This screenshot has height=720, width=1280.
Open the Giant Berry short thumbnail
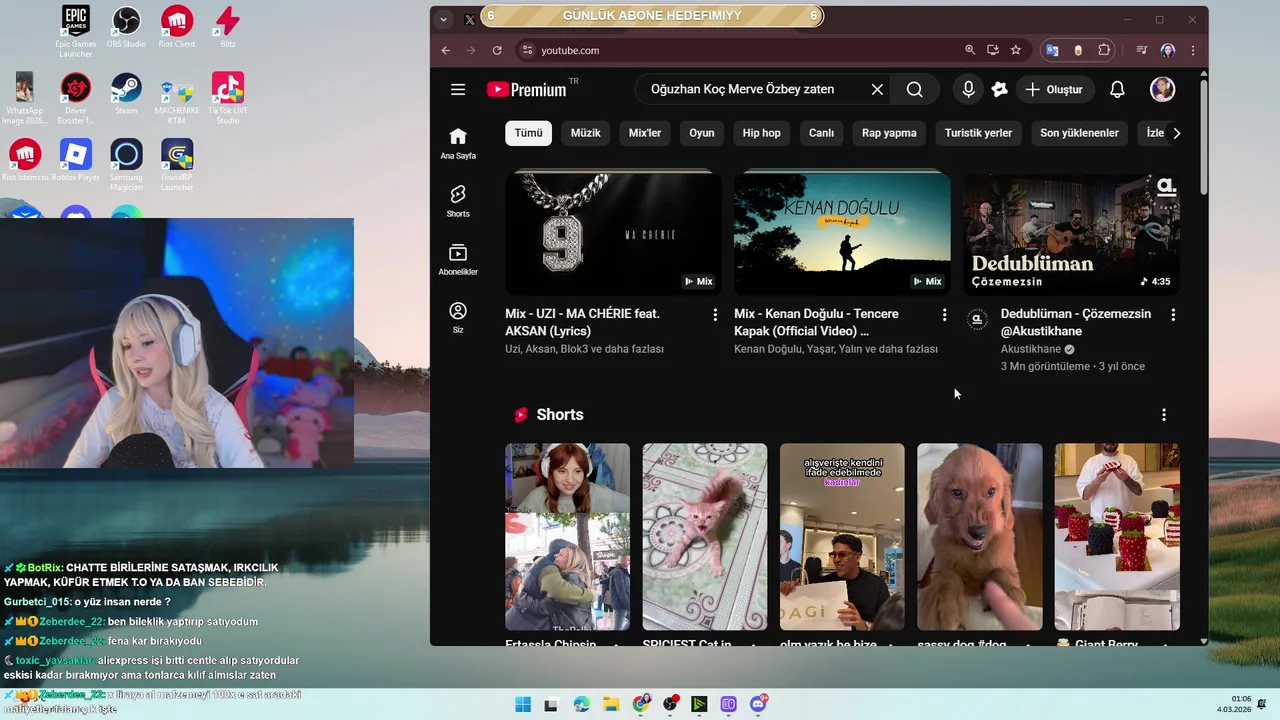click(x=1117, y=537)
